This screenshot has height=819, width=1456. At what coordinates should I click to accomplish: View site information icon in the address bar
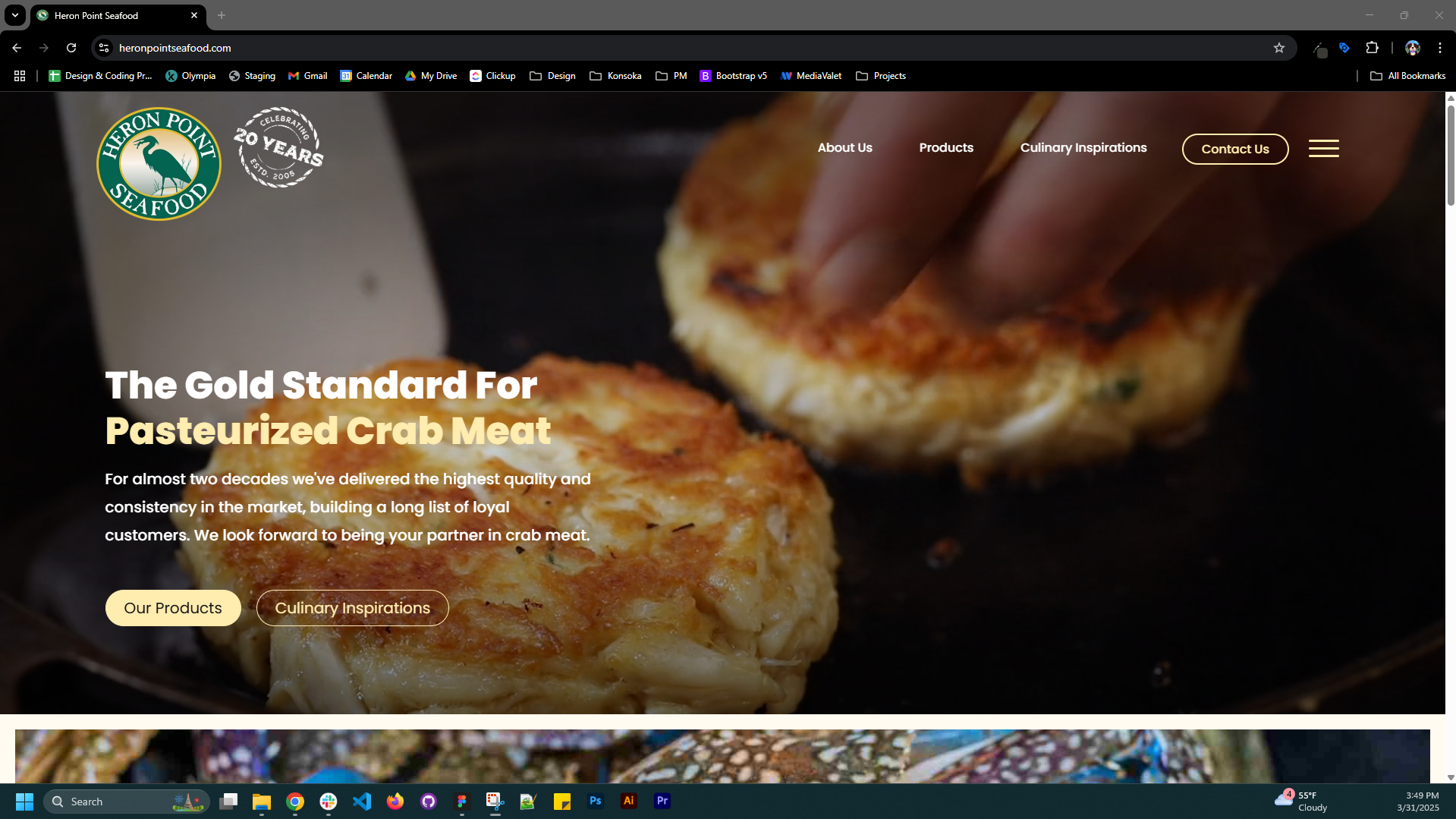click(104, 48)
